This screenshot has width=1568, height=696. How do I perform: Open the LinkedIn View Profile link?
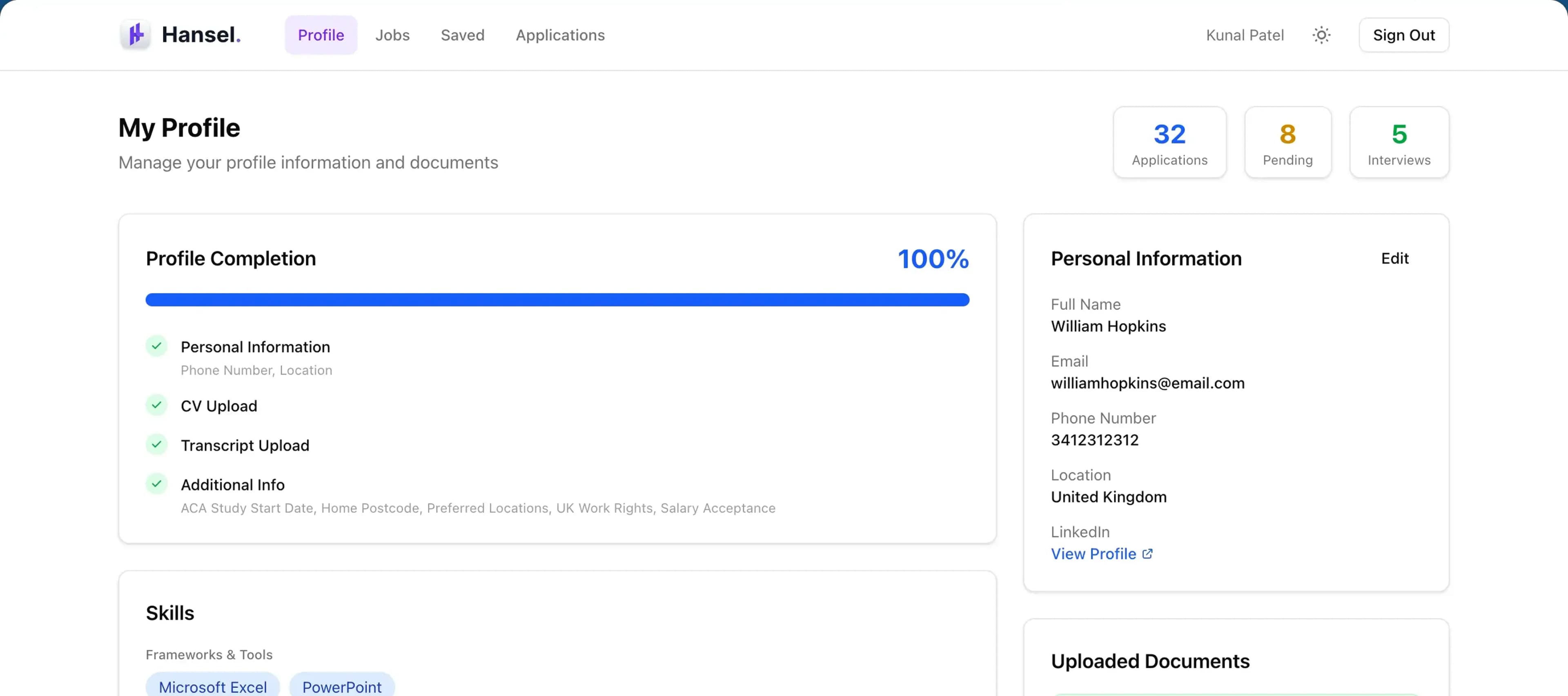[x=1093, y=554]
